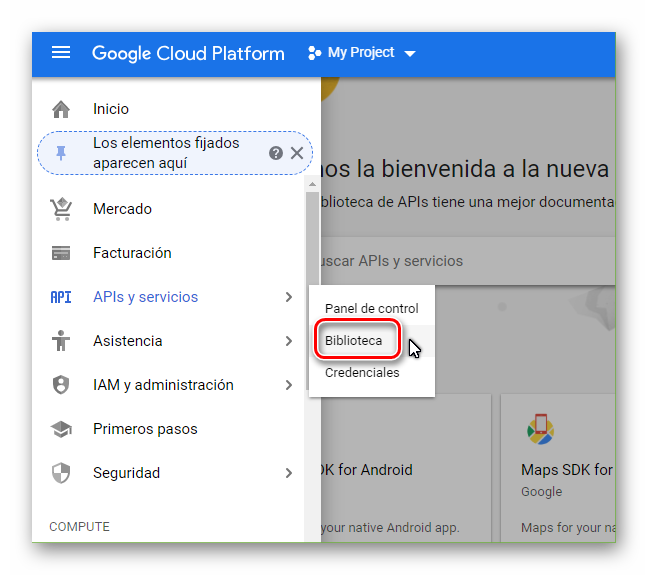Open the Maps SDK card icon

click(x=541, y=429)
